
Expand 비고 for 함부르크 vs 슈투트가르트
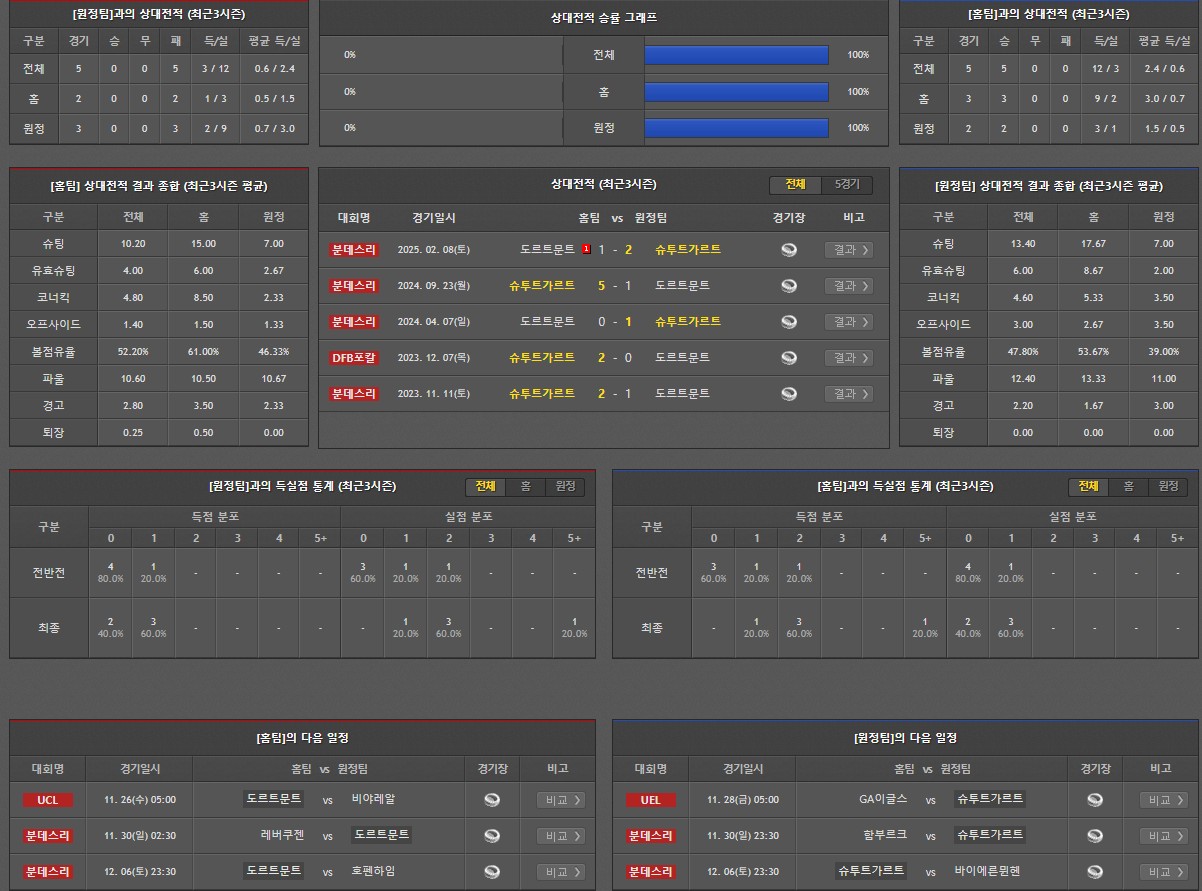pyautogui.click(x=1163, y=836)
